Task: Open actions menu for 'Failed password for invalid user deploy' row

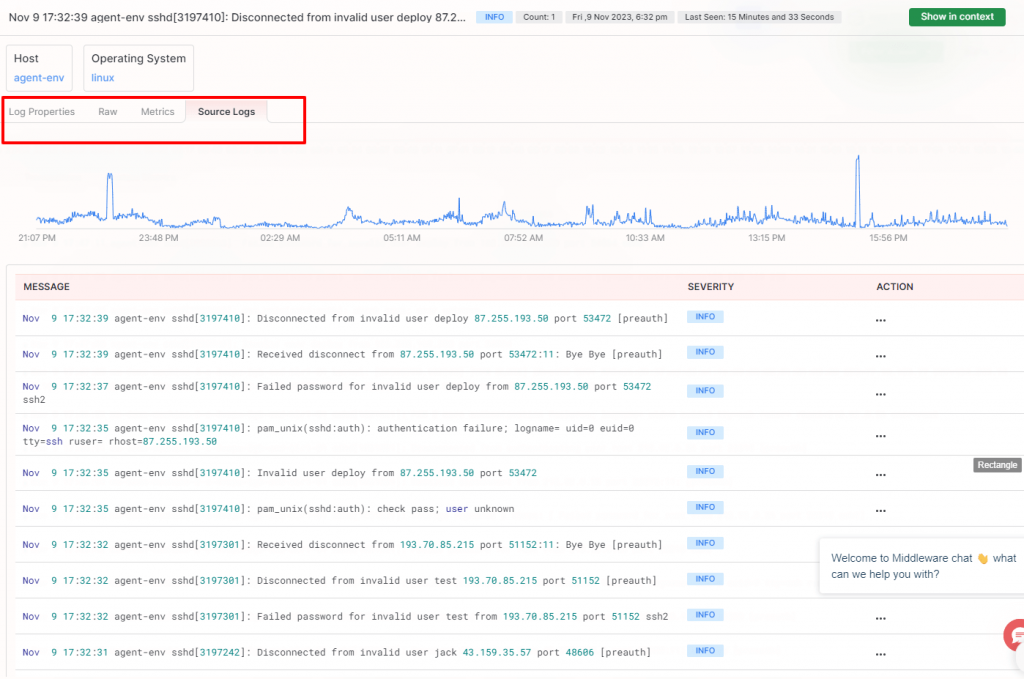Action: pos(880,394)
